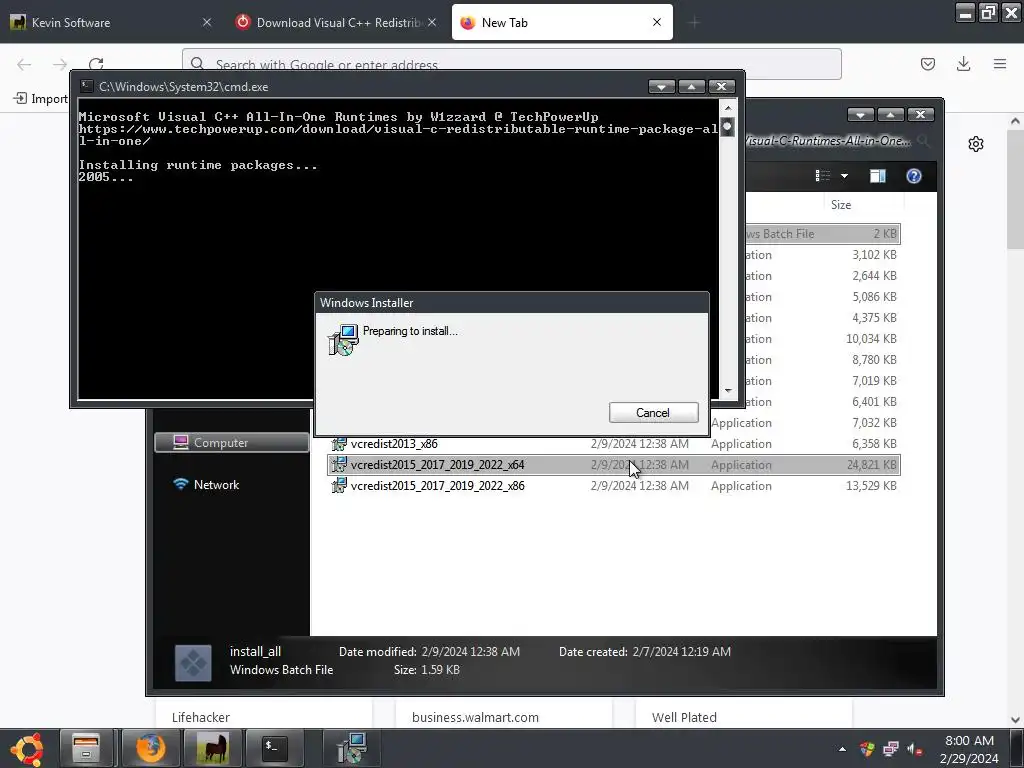Click the 6,358 KB size cell
Screen dimensions: 1024x768
click(874, 444)
